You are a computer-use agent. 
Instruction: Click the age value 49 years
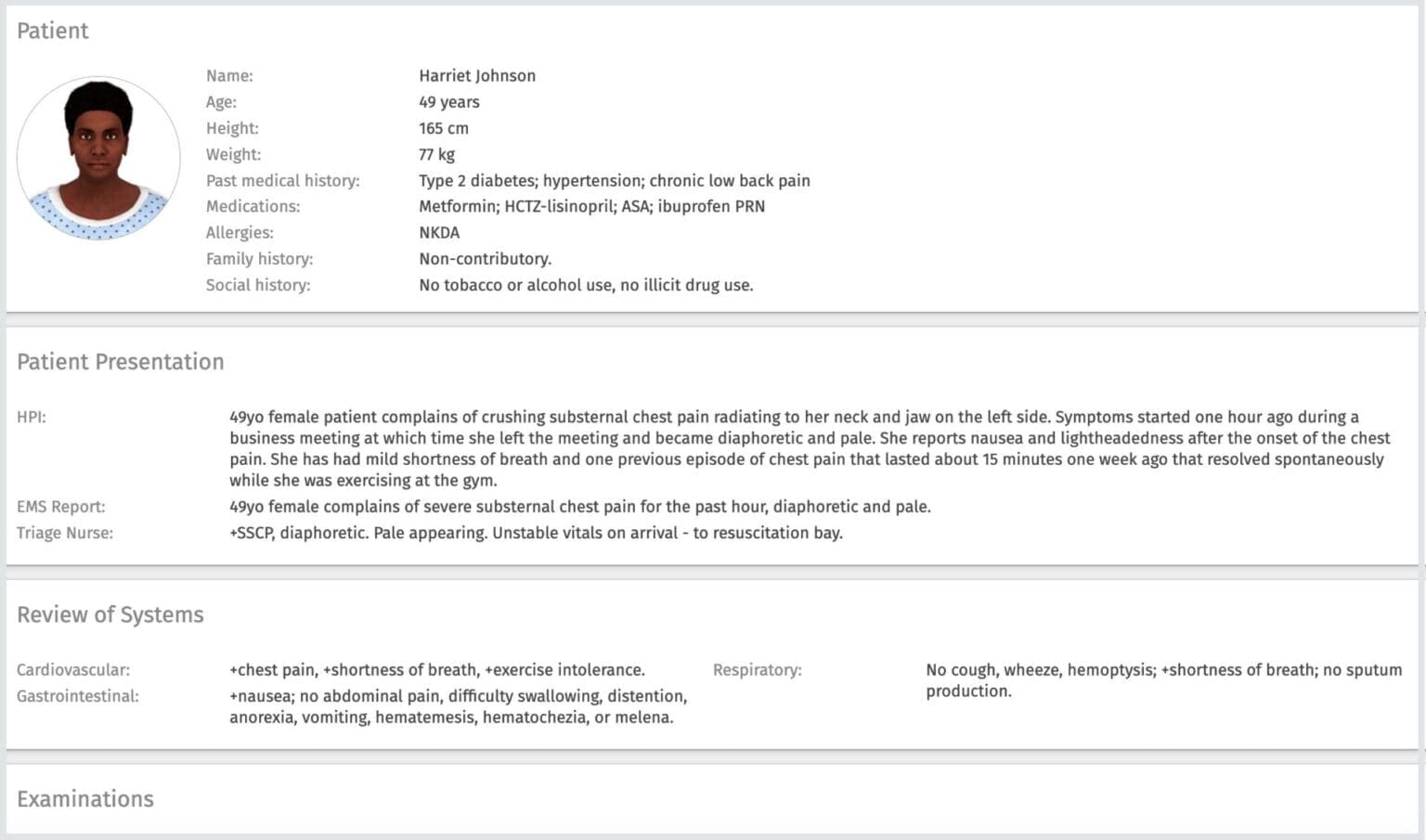click(x=449, y=102)
